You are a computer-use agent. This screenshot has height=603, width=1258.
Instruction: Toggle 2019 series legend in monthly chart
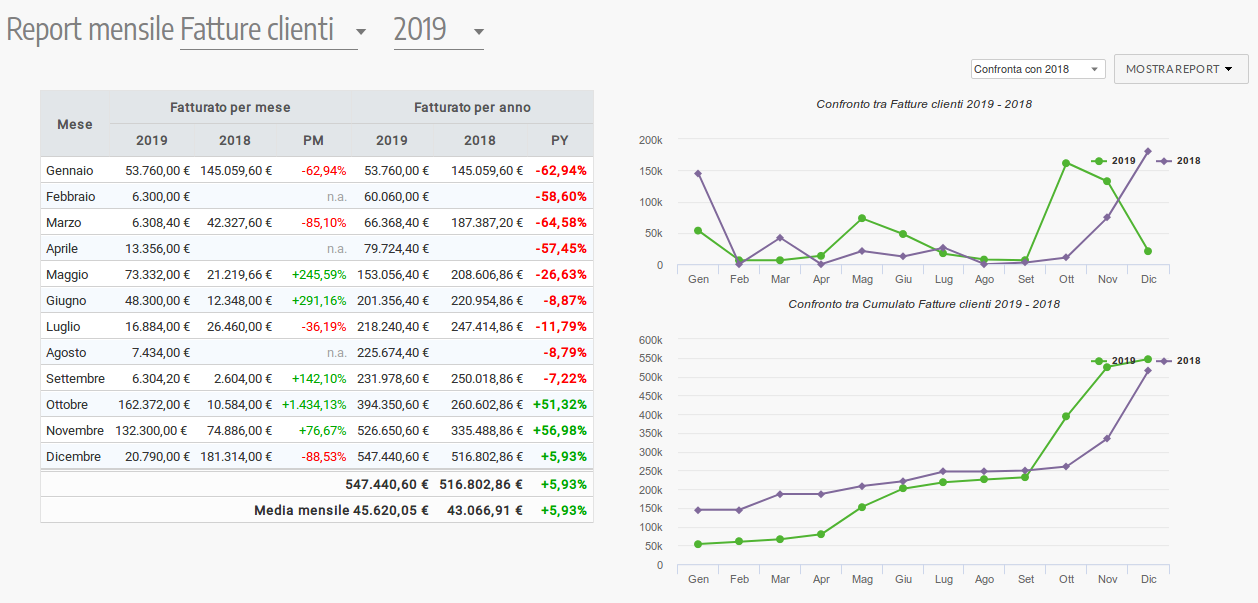1112,160
